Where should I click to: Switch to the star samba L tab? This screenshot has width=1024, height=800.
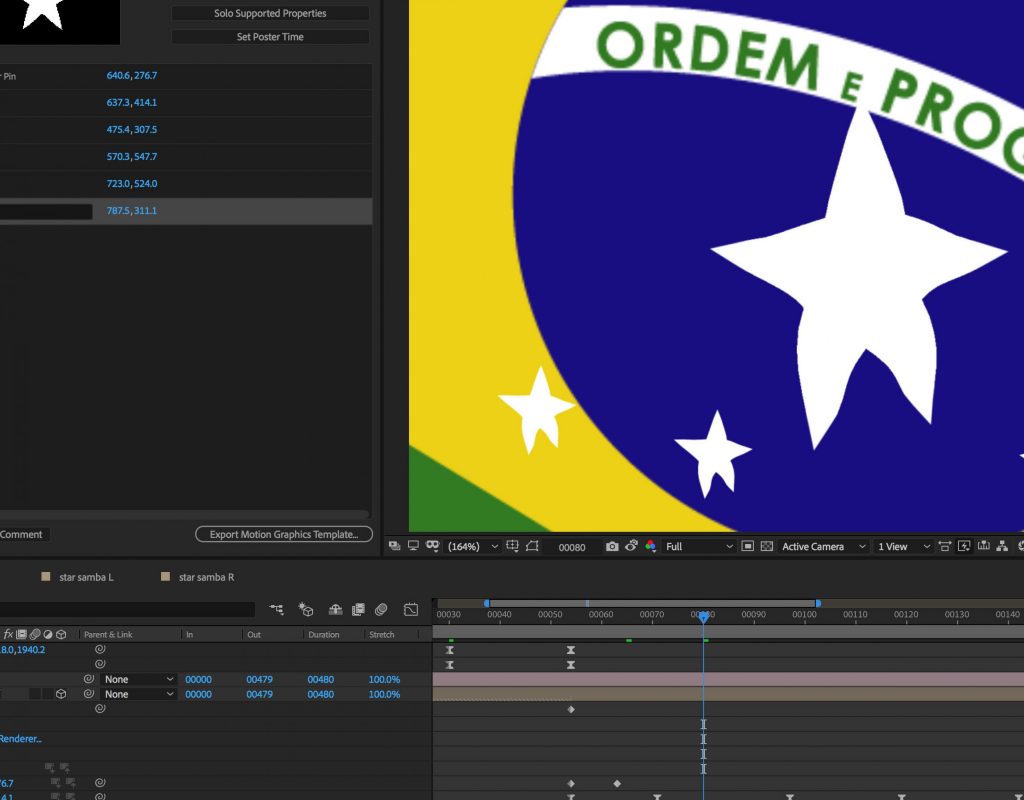pos(86,577)
